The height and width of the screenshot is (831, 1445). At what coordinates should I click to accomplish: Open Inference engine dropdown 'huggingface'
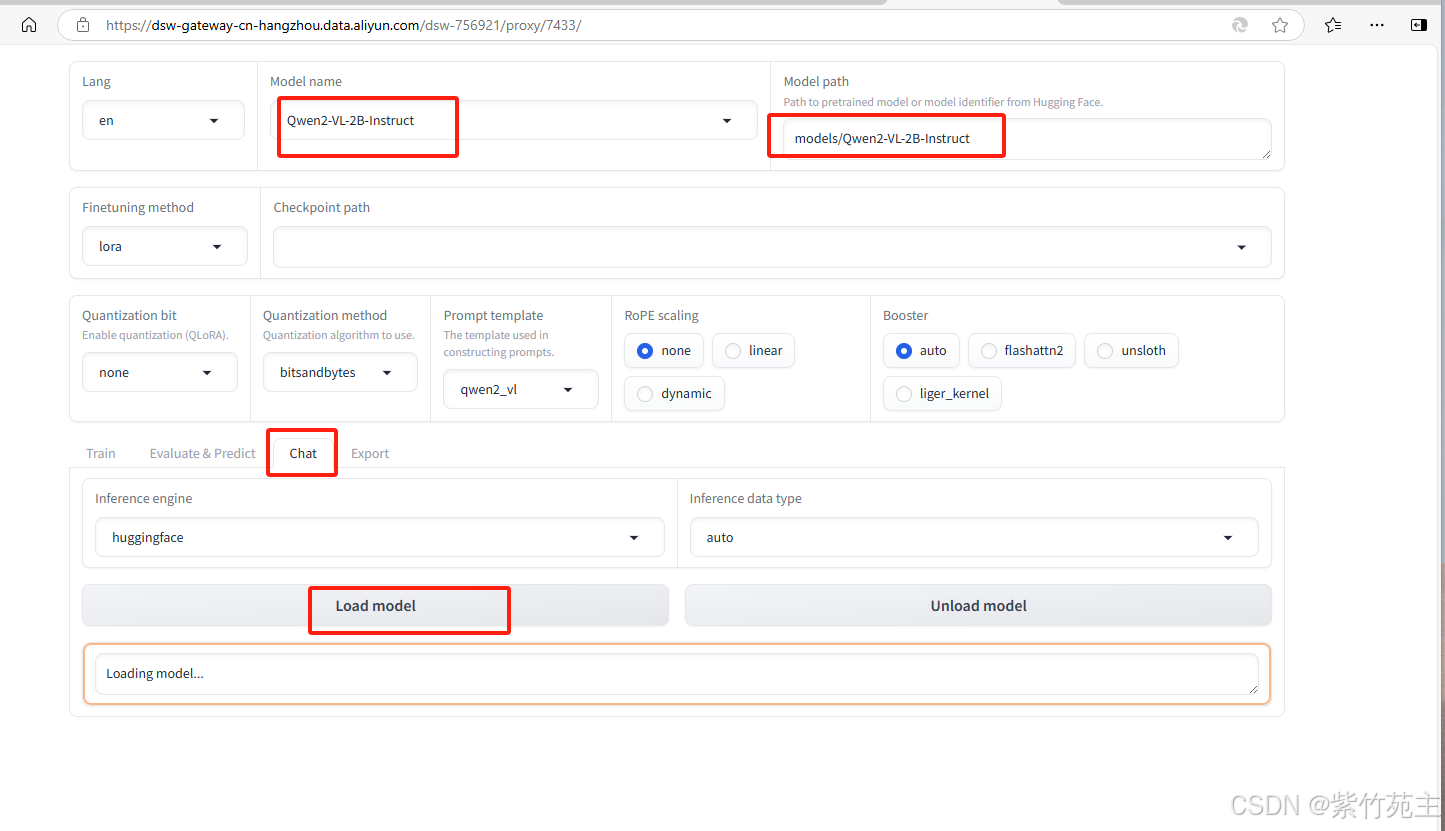coord(380,537)
